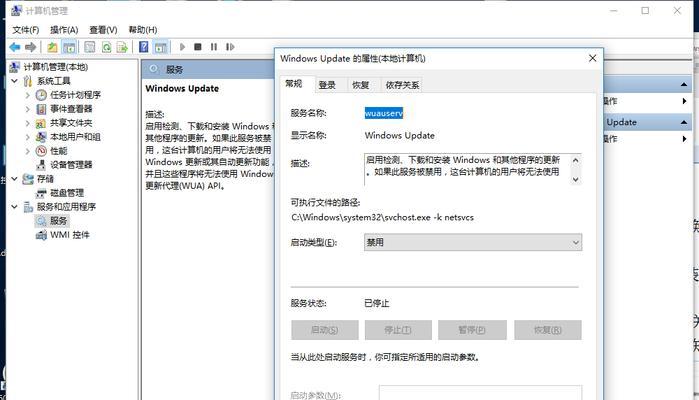Select 事件查看器 tree node
This screenshot has width=699, height=400.
[71, 109]
